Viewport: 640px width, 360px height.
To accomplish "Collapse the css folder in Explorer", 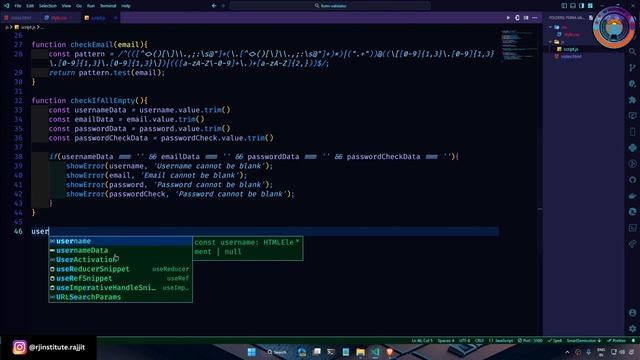I will tap(551, 27).
